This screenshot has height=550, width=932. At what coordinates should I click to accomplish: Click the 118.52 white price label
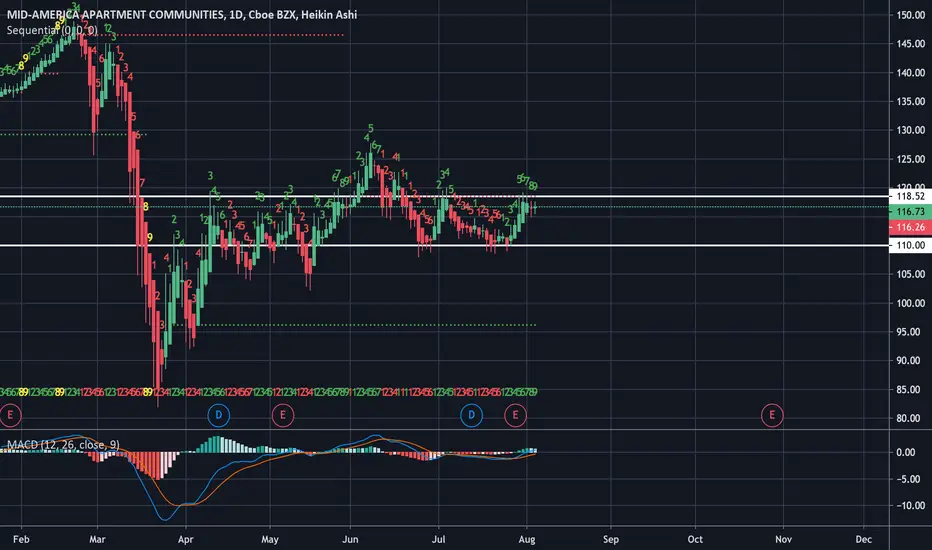click(910, 196)
